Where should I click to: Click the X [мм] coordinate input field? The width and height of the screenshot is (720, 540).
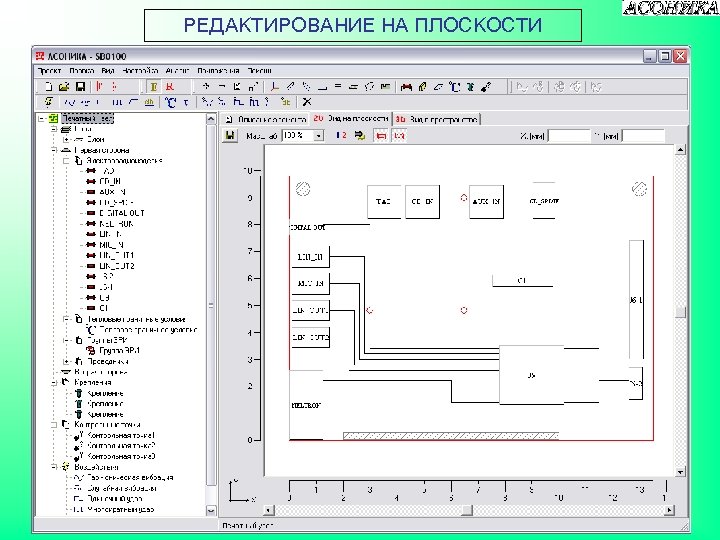(569, 136)
